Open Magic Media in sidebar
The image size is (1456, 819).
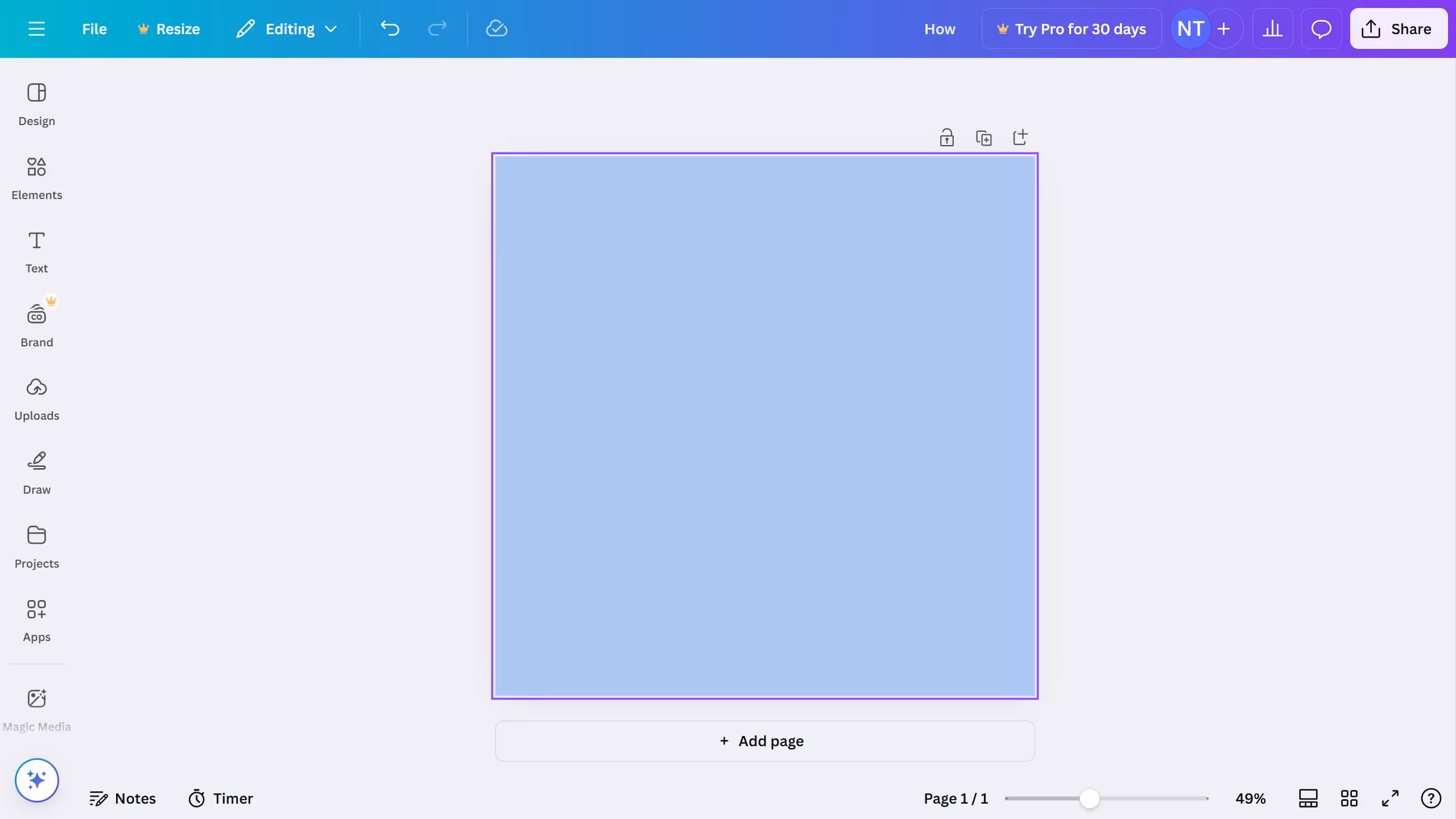pos(36,708)
